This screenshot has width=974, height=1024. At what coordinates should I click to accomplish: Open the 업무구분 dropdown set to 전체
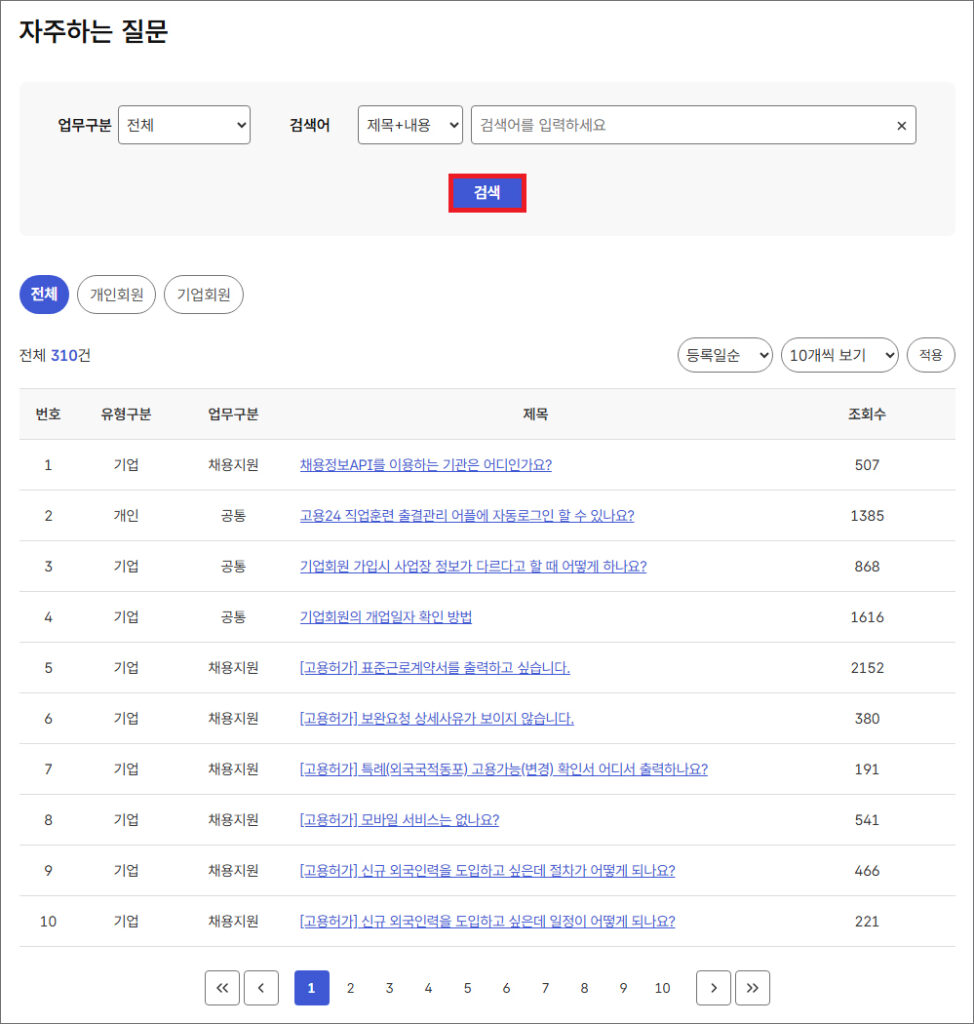[184, 125]
